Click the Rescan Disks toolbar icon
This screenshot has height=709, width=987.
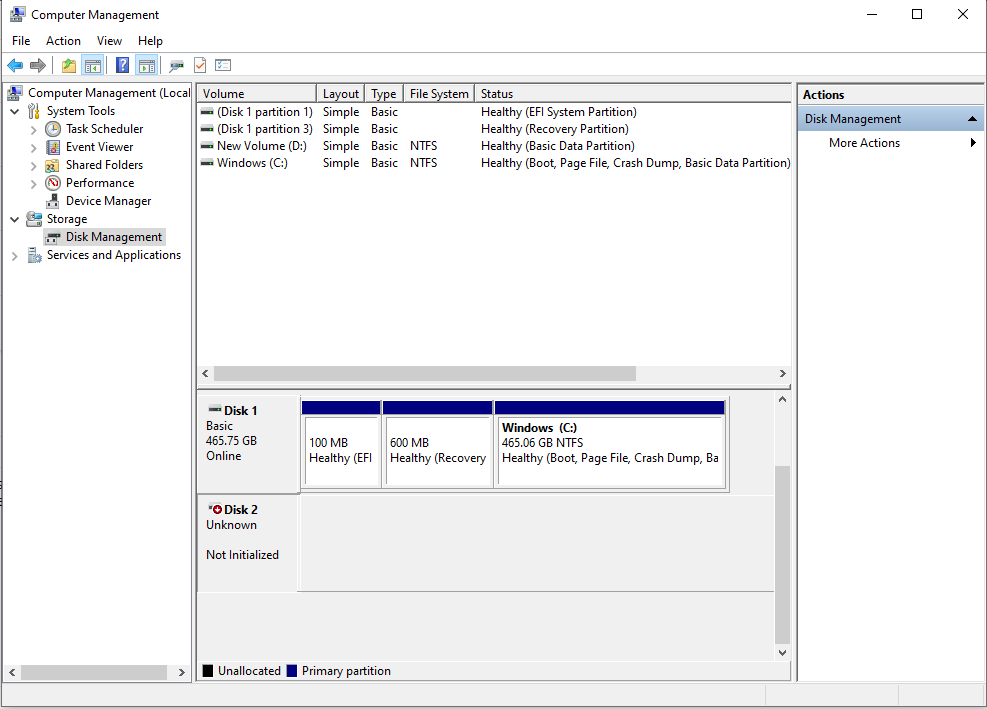(176, 66)
